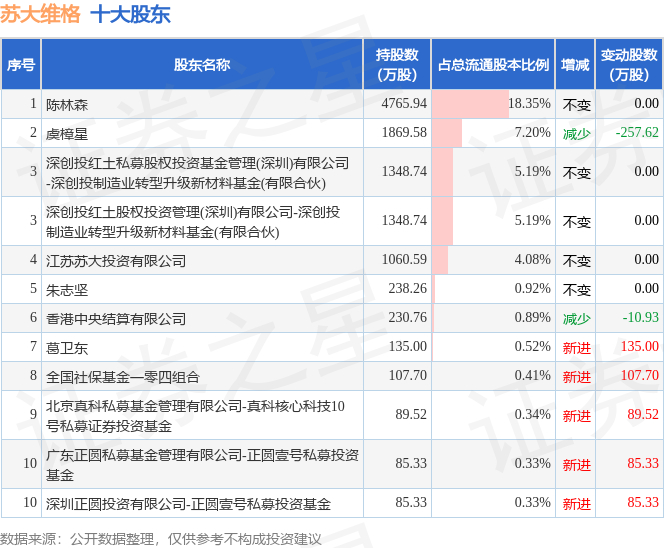Viewport: 664px width, 548px height.
Task: Click 新进 in the 深圳正圆 row
Action: point(576,504)
